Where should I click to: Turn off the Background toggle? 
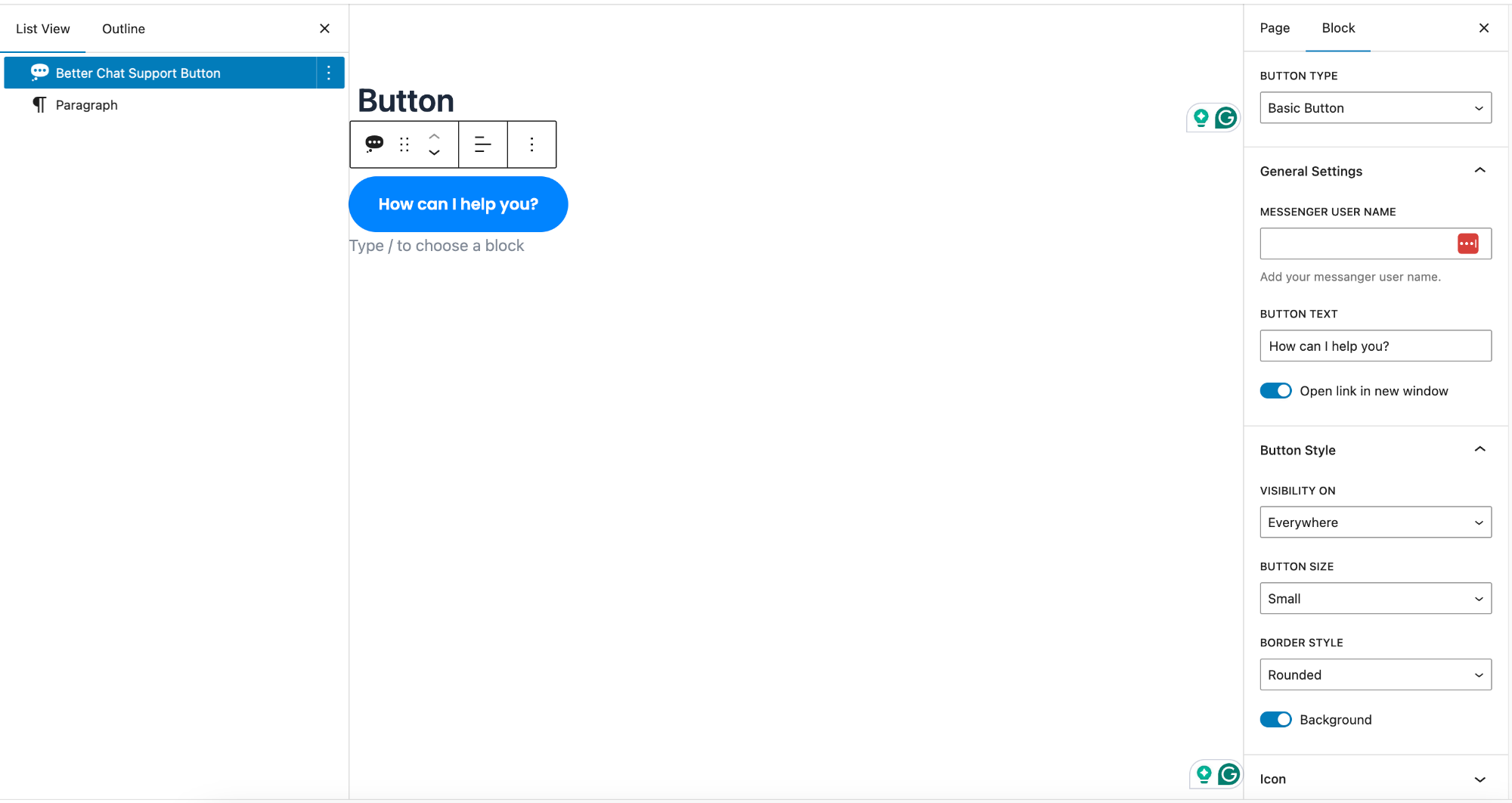pos(1275,719)
